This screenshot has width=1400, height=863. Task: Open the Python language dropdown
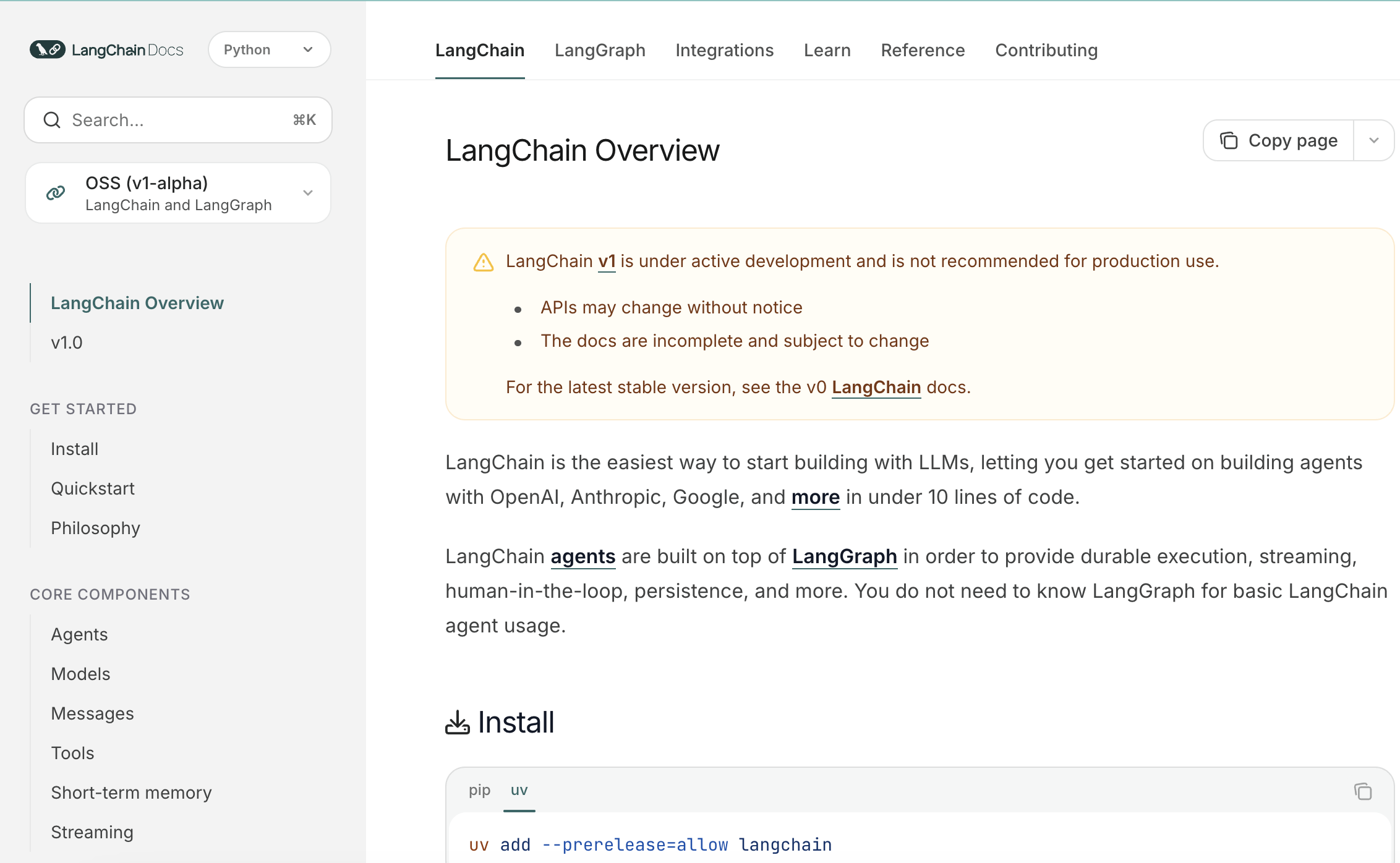click(269, 49)
